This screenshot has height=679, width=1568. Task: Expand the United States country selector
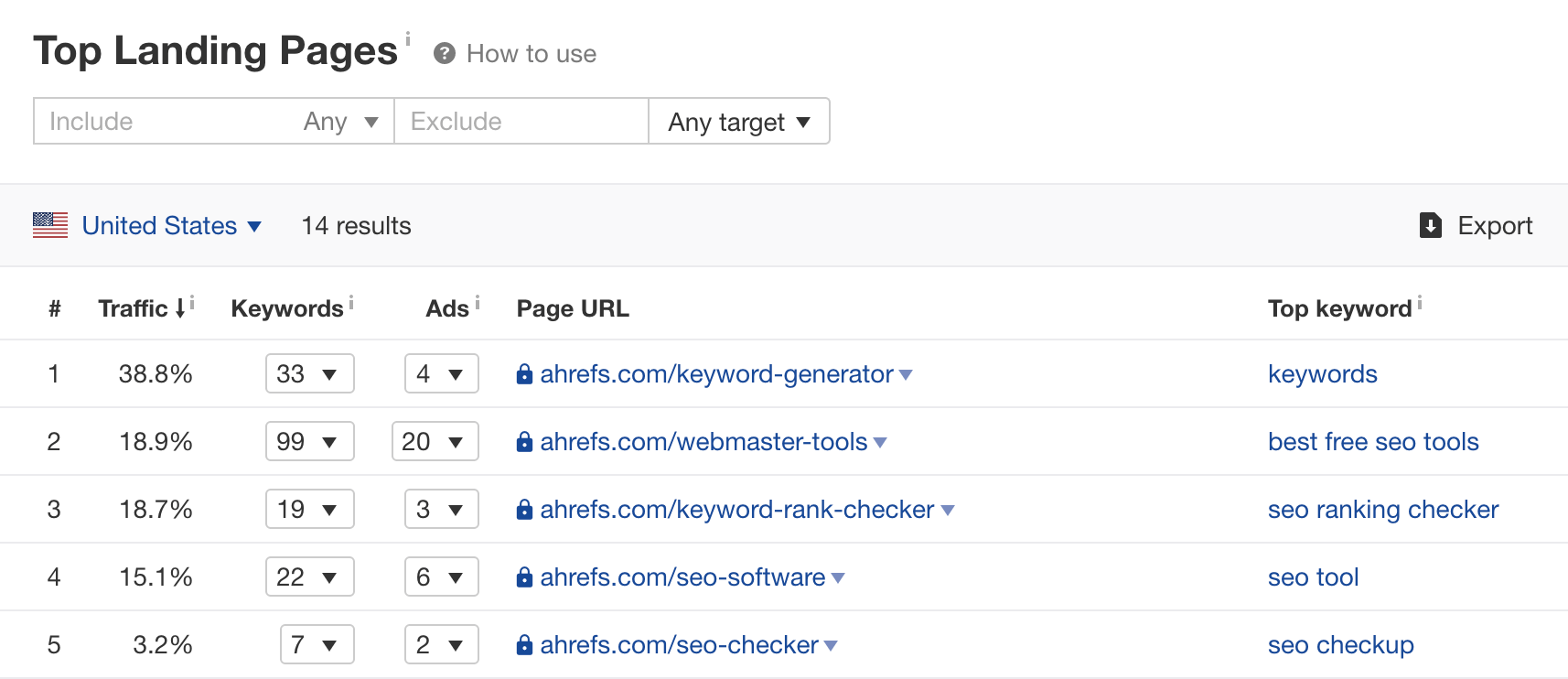(172, 226)
